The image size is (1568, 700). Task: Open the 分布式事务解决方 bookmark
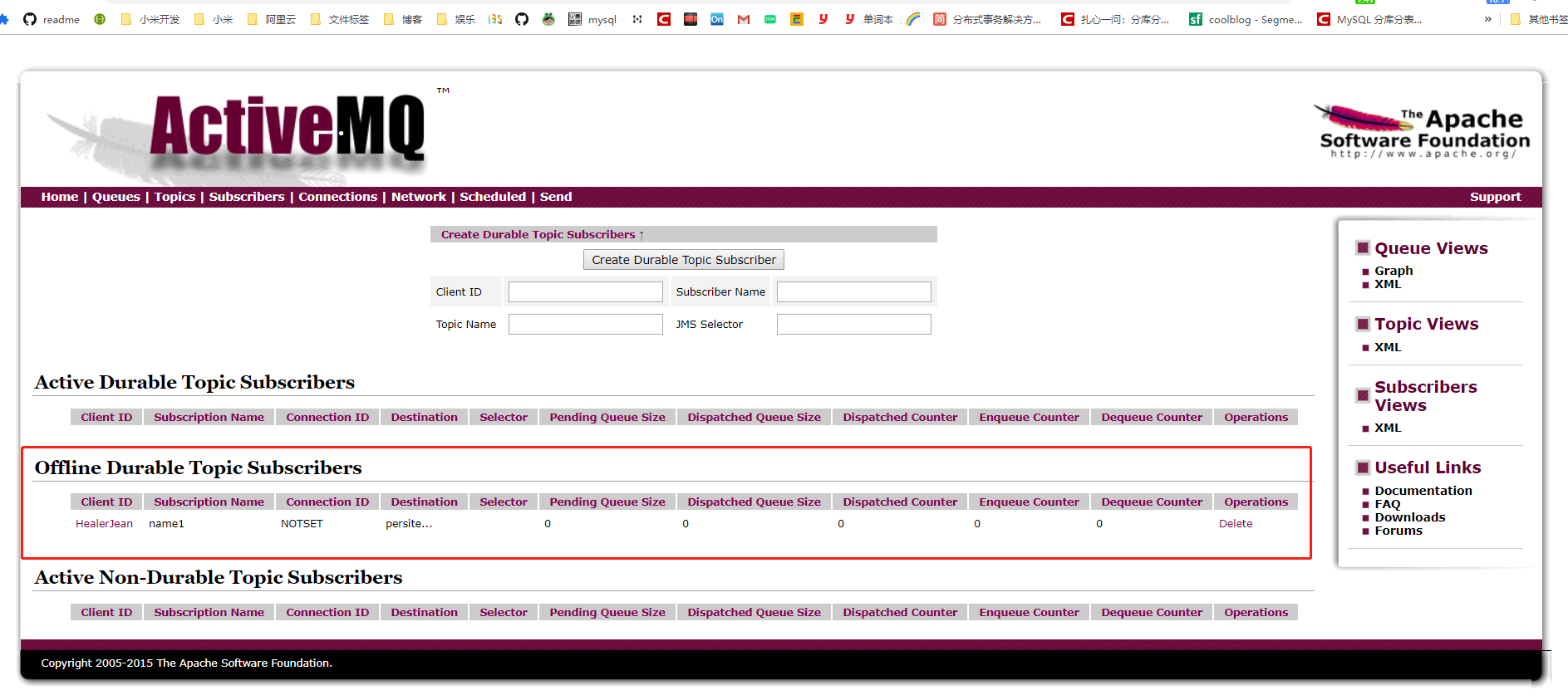[x=987, y=19]
